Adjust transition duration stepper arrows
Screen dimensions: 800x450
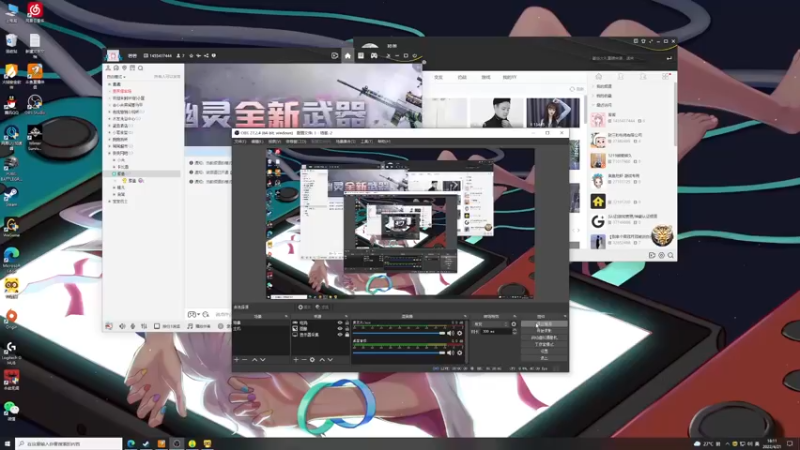click(514, 332)
